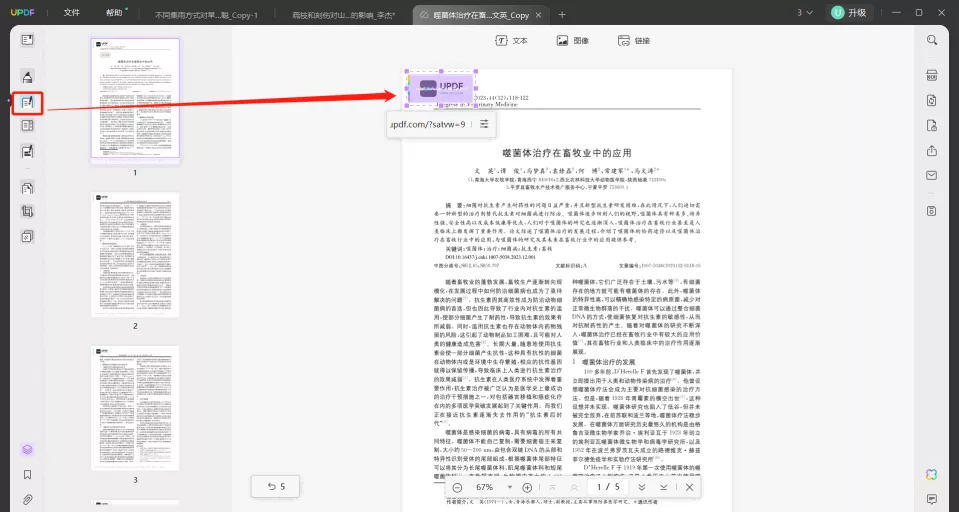Open the Attachments paperclip panel

tap(27, 500)
